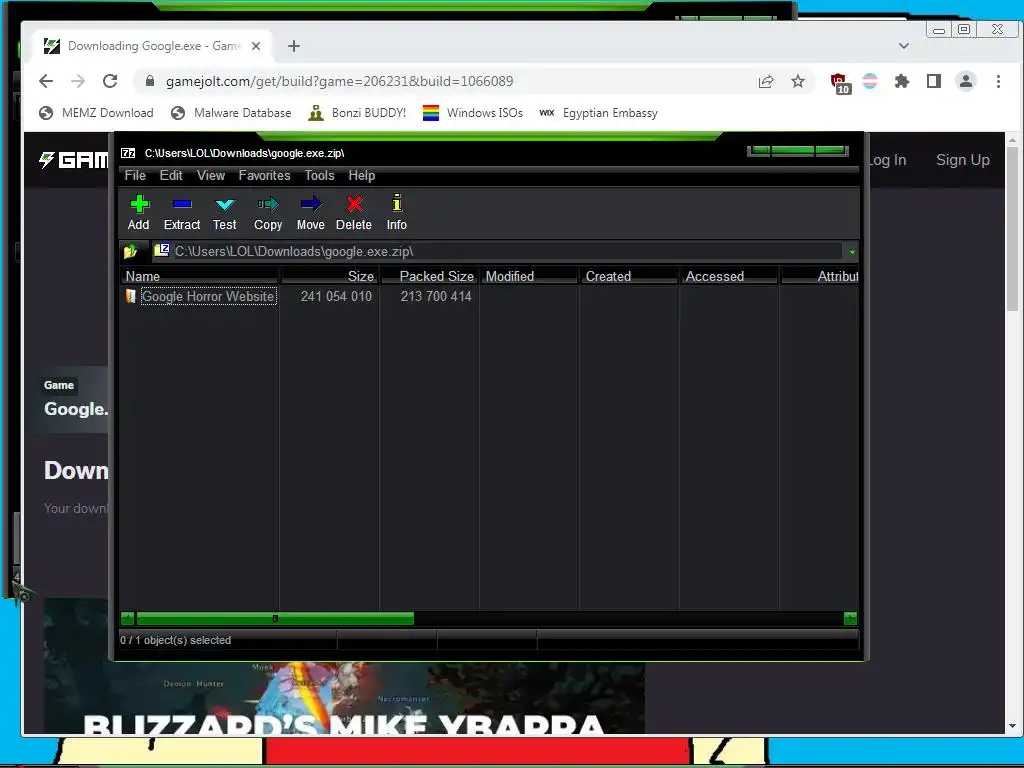1024x768 pixels.
Task: Open a new Chrome tab
Action: 294,46
